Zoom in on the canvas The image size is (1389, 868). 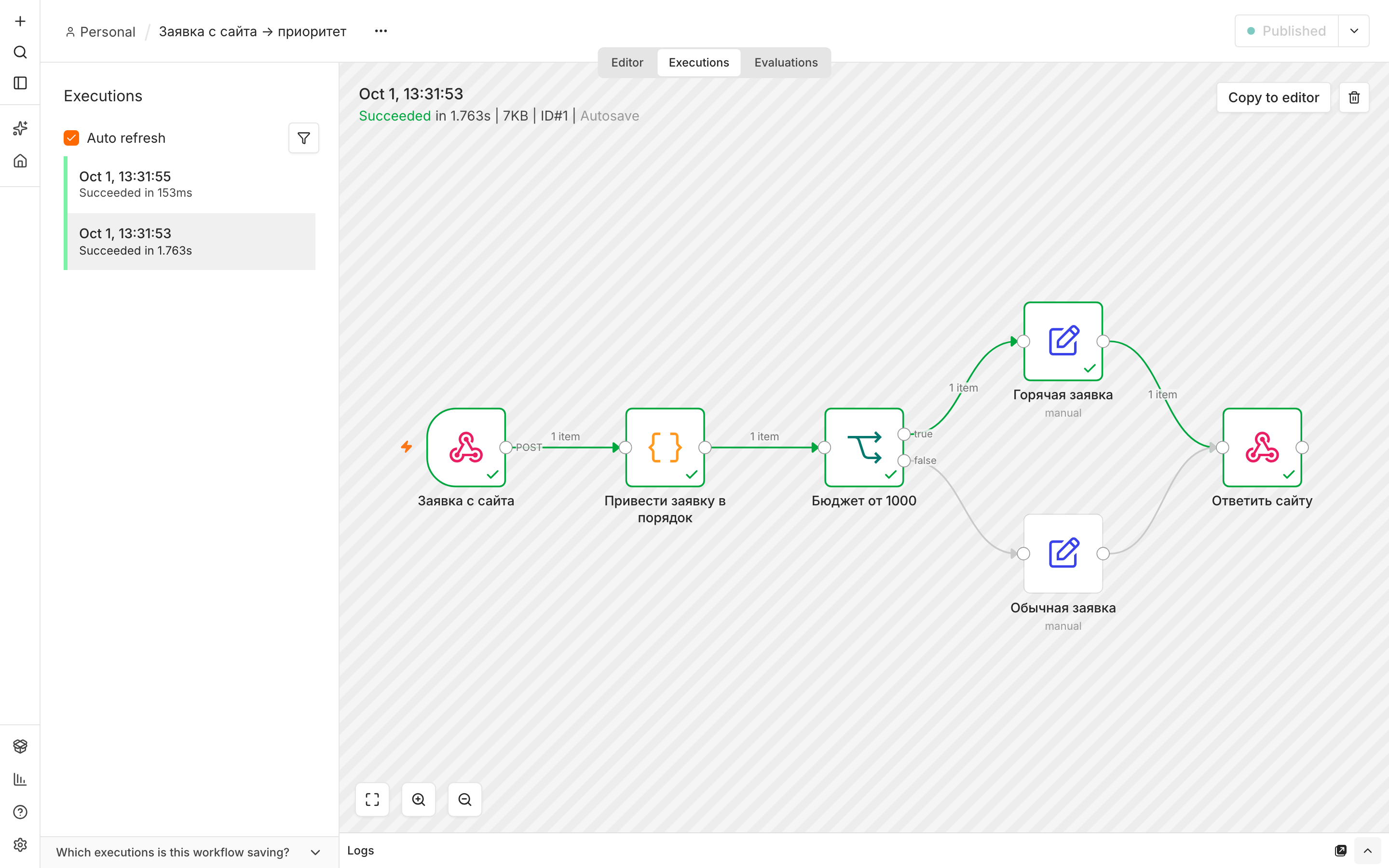point(419,799)
